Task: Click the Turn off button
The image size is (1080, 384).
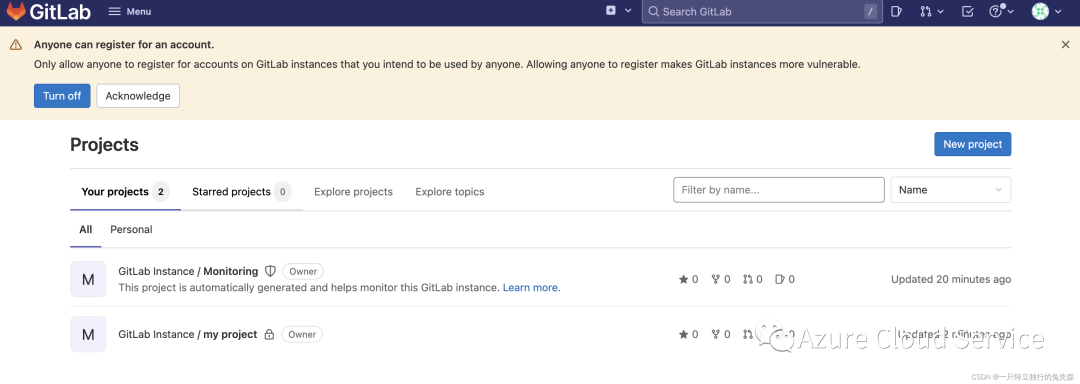Action: pos(62,96)
